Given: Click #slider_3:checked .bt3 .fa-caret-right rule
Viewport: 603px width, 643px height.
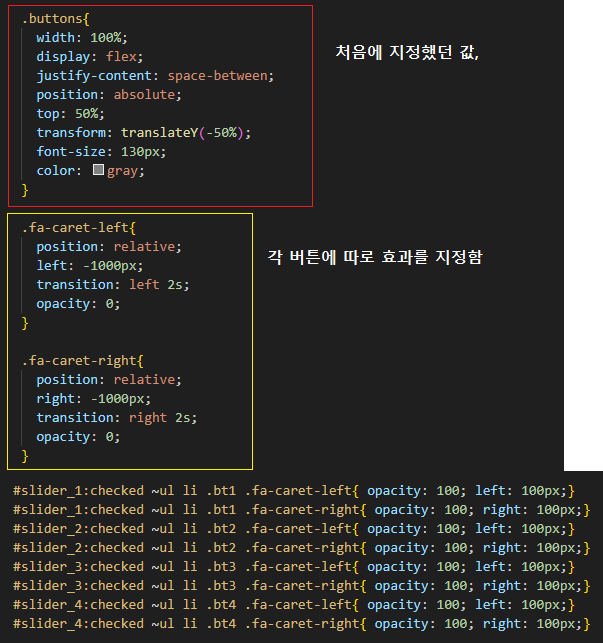Looking at the screenshot, I should 302,586.
